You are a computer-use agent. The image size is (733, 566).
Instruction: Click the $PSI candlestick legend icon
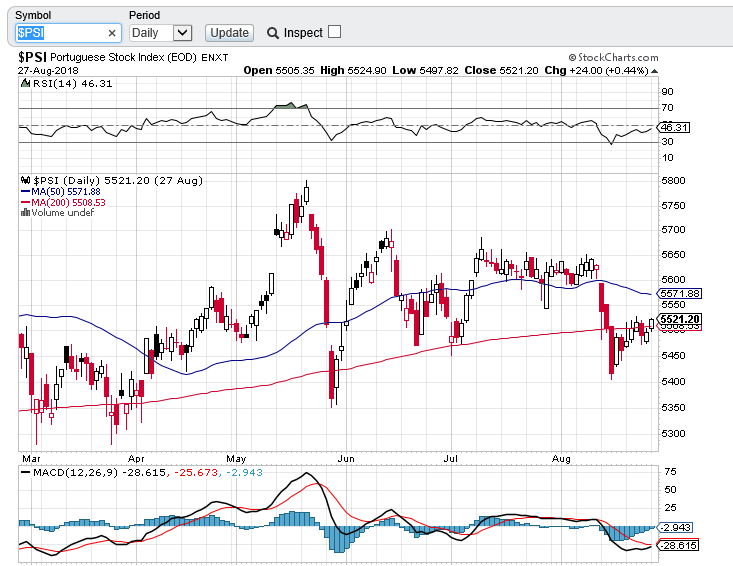[x=25, y=180]
